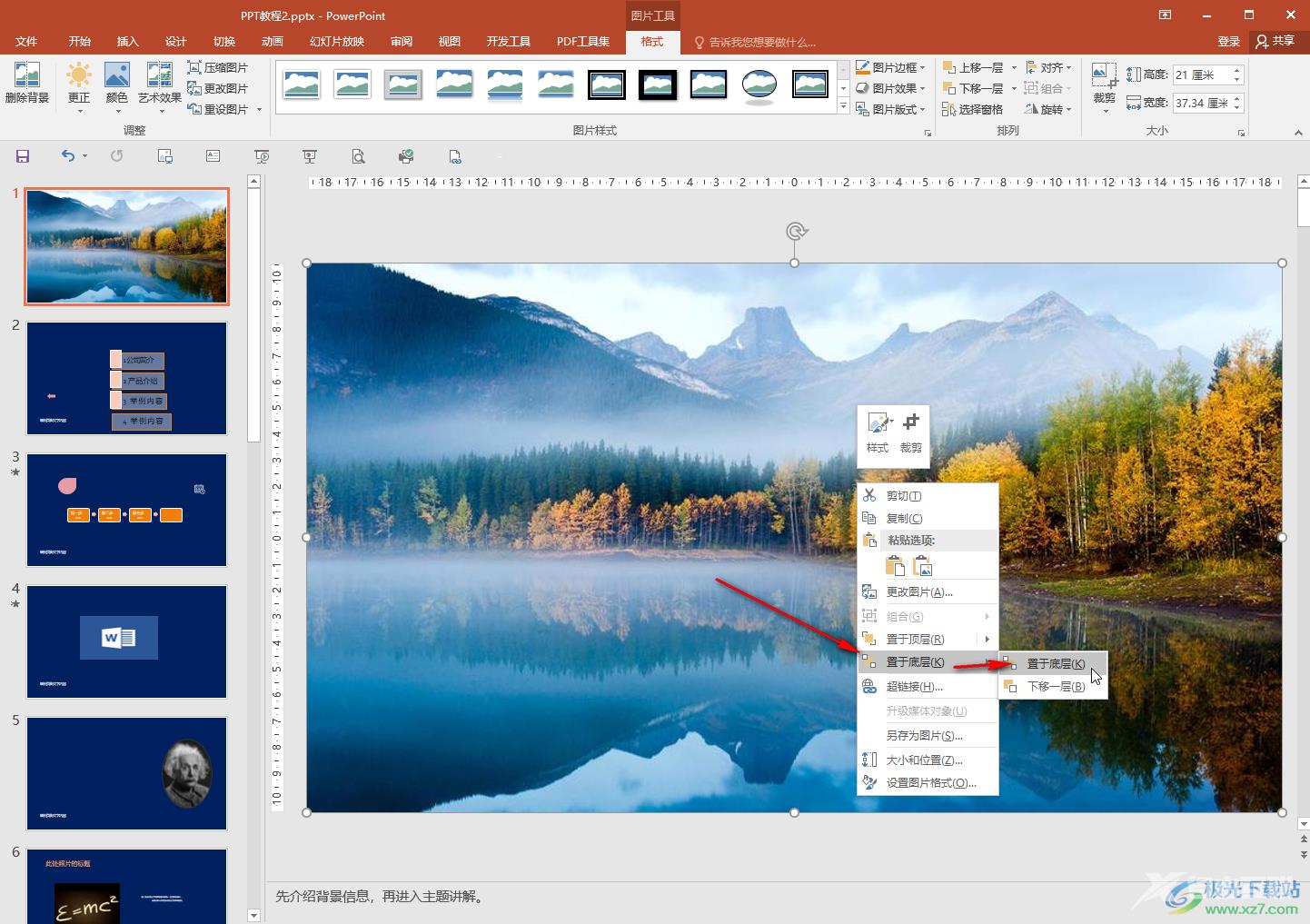Open the Corrections (更正) tool
This screenshot has width=1310, height=924.
79,86
